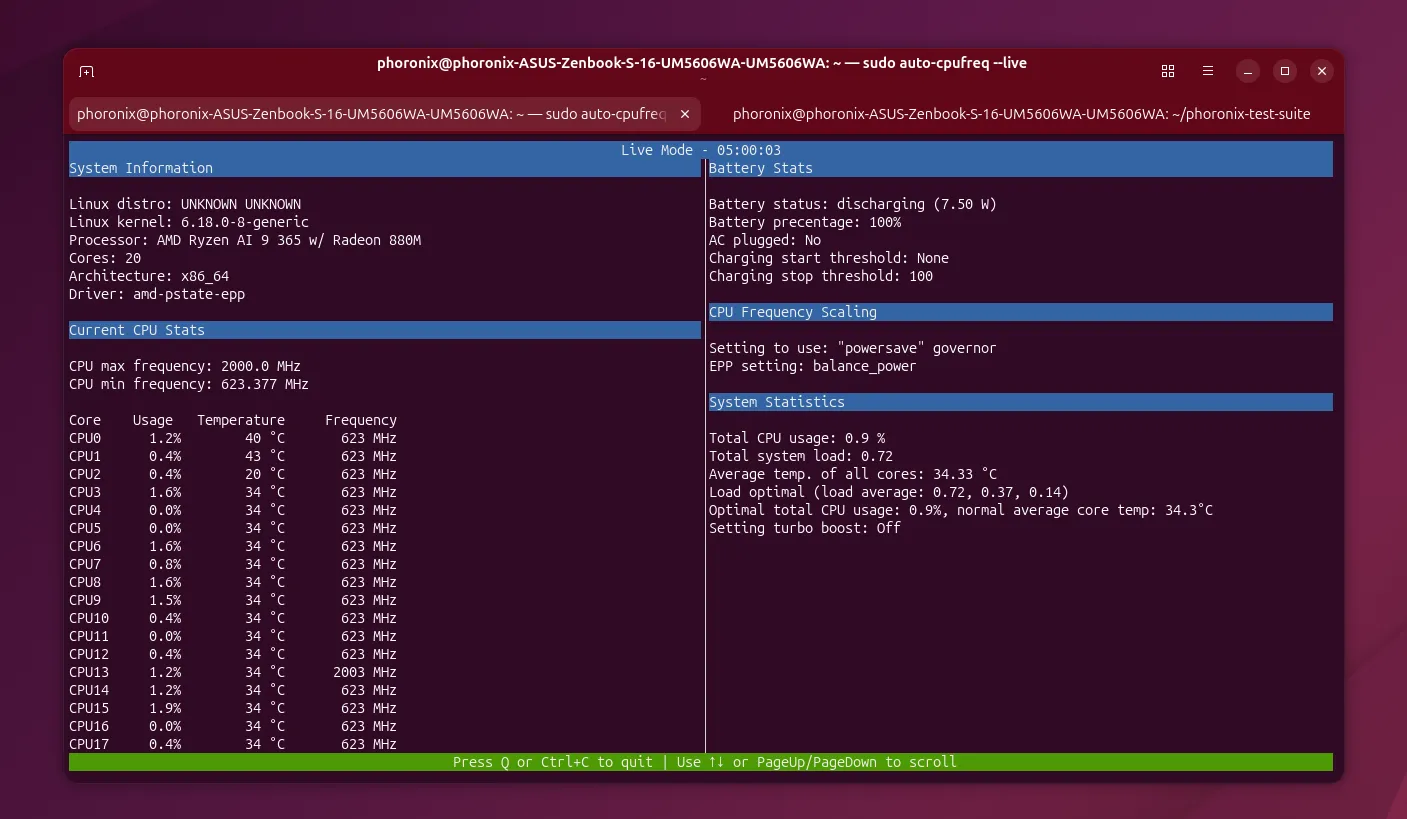This screenshot has height=819, width=1407.
Task: Click the Current CPU Stats header
Action: point(137,330)
